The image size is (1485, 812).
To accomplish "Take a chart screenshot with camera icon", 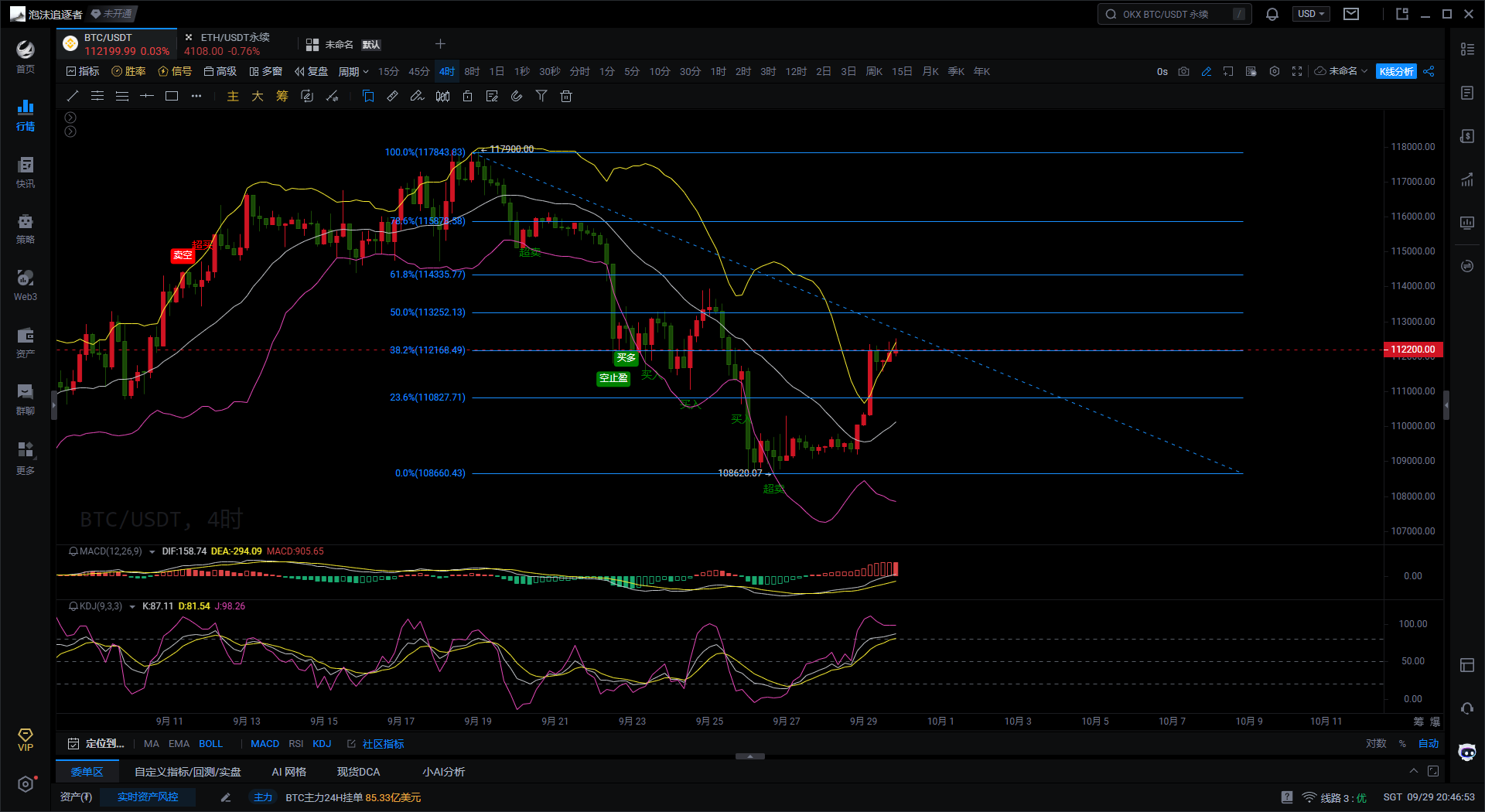I will pyautogui.click(x=1183, y=71).
